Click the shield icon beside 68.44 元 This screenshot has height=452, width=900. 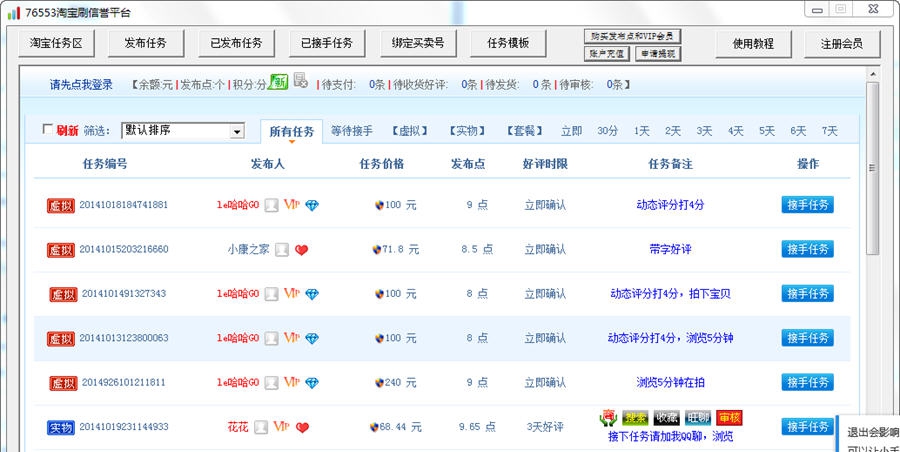[x=374, y=427]
